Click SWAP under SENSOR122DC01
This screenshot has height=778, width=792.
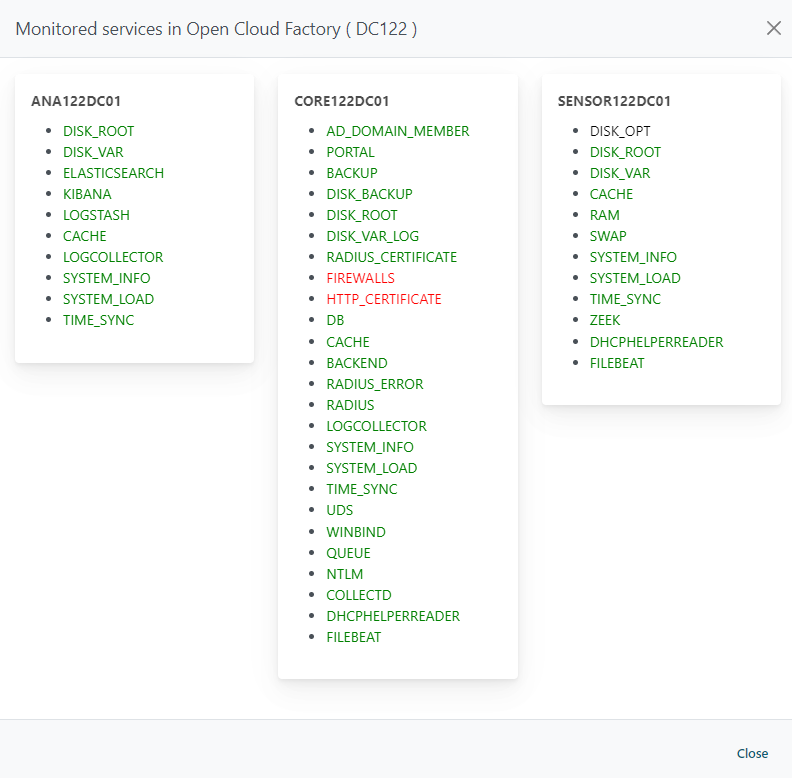tap(608, 236)
